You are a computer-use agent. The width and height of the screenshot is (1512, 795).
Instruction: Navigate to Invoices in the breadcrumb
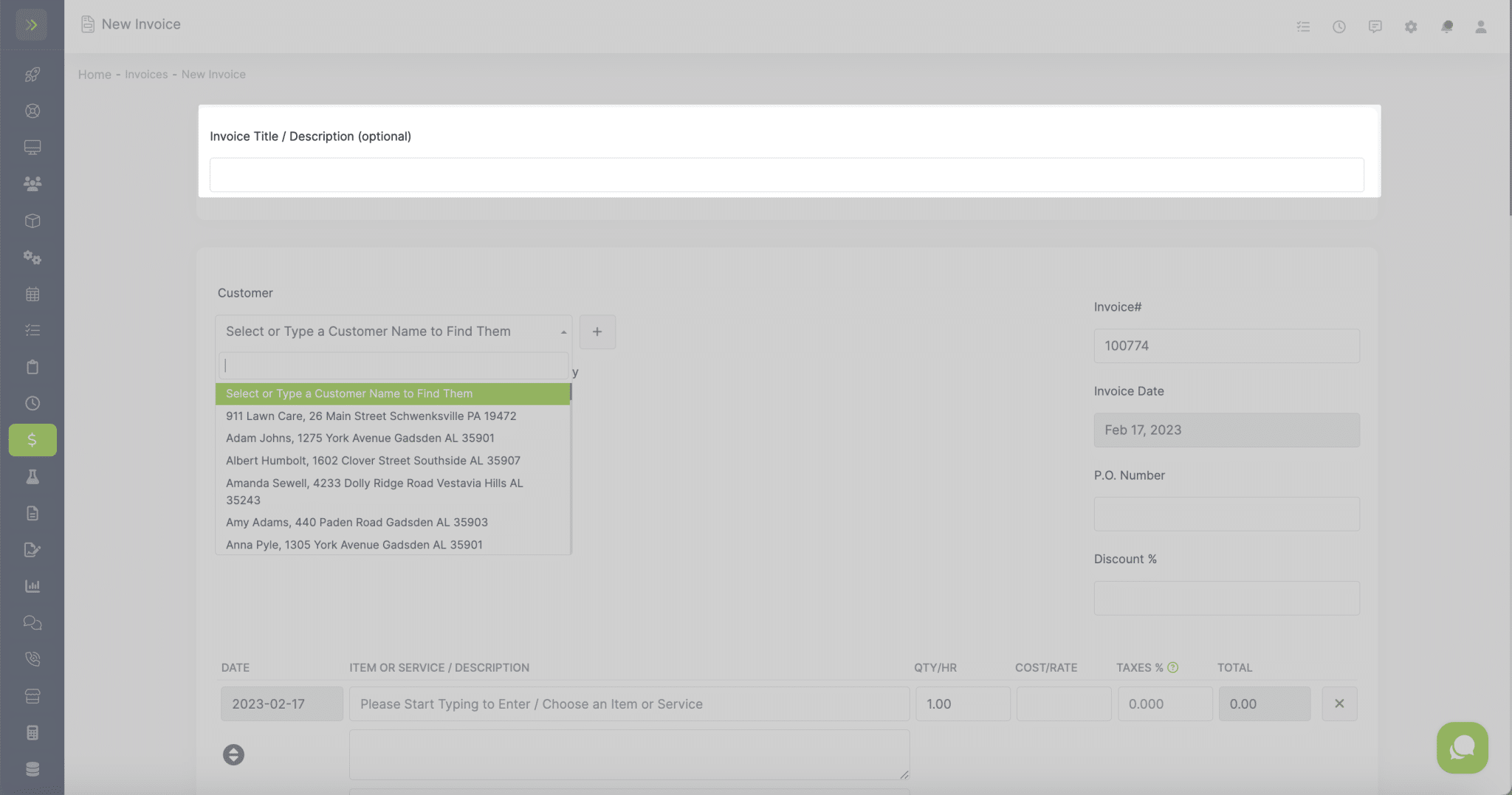click(x=146, y=74)
